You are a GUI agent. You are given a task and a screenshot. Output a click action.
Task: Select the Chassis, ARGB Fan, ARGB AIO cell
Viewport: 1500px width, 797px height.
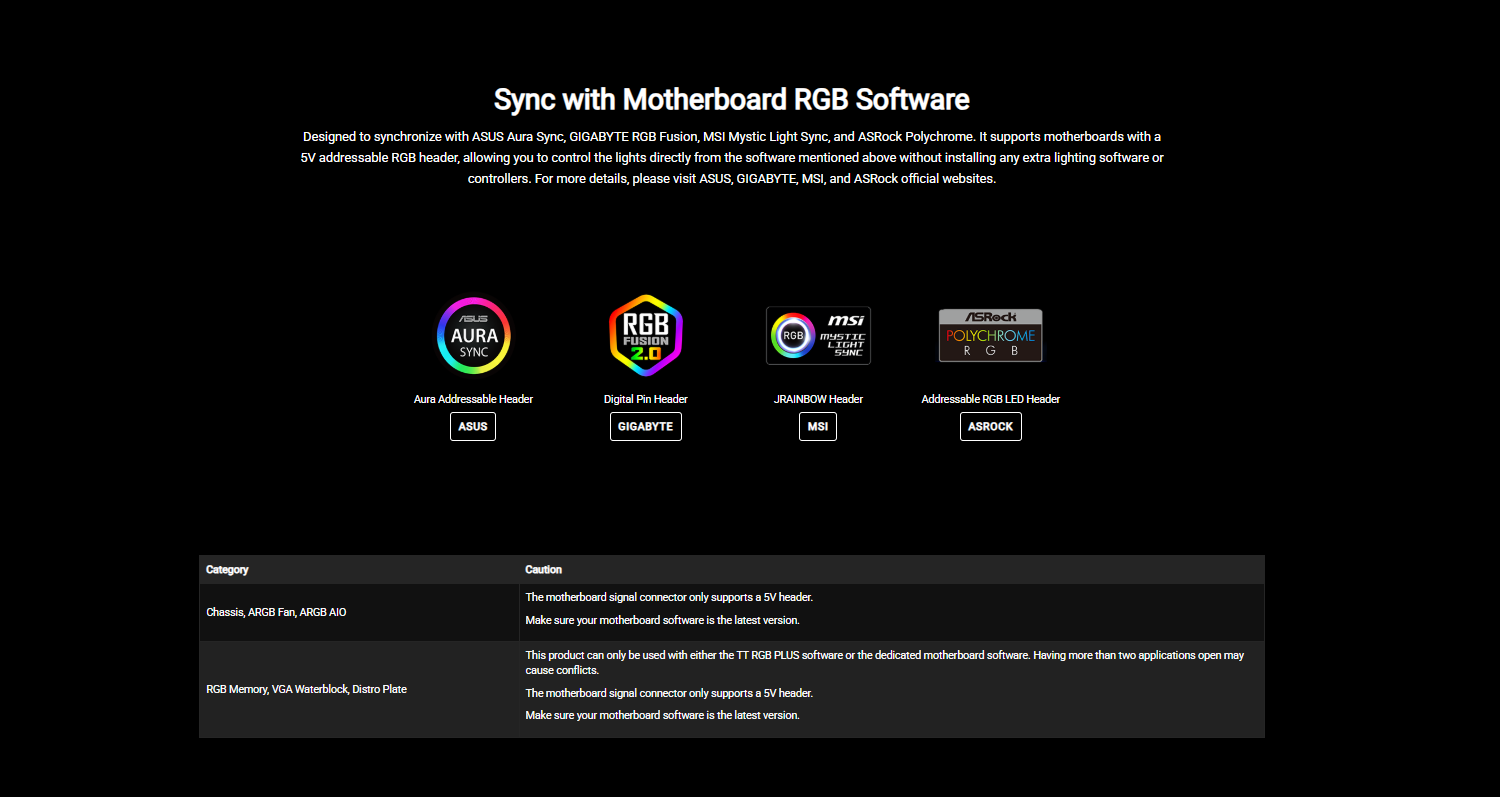tap(276, 612)
